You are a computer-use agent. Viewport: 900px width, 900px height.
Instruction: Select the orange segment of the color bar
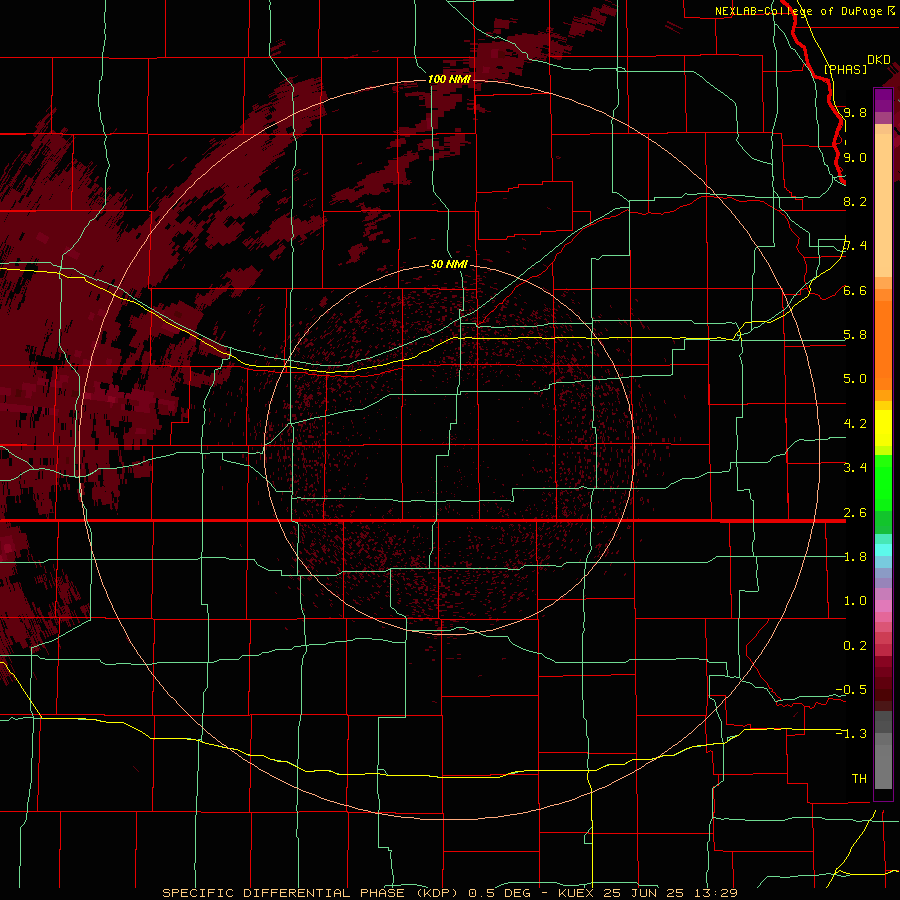click(883, 344)
